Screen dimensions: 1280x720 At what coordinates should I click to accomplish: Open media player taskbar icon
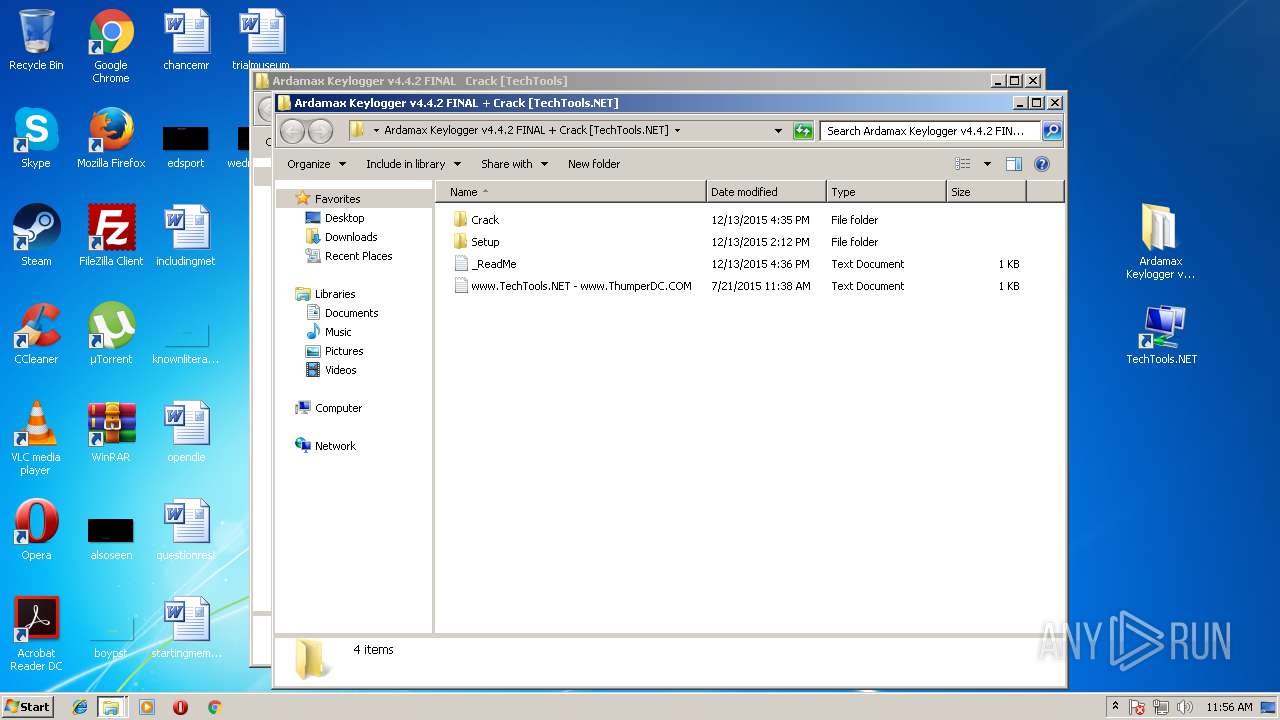(147, 707)
